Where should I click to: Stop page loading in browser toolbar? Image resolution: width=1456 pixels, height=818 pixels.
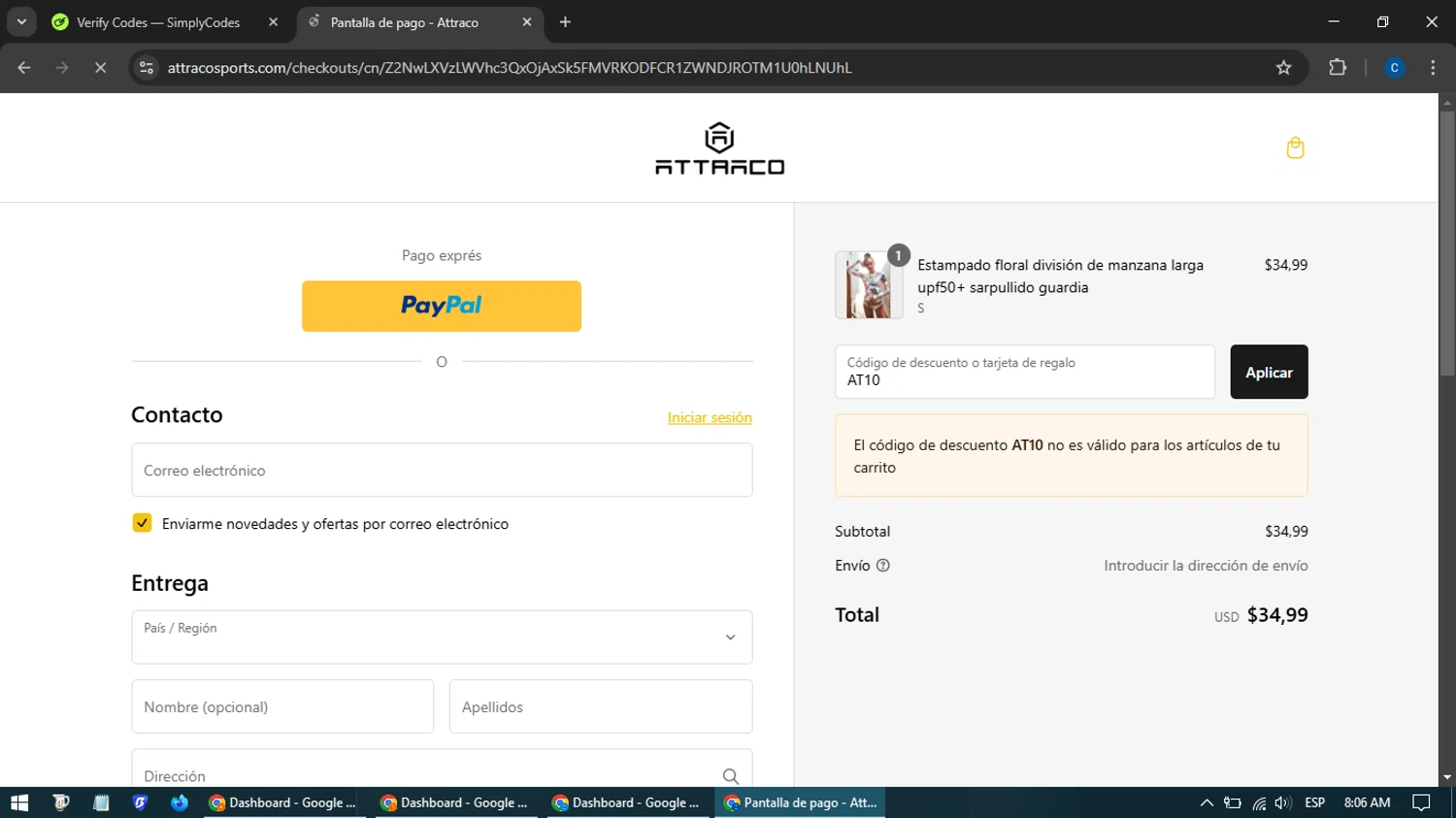pos(100,68)
